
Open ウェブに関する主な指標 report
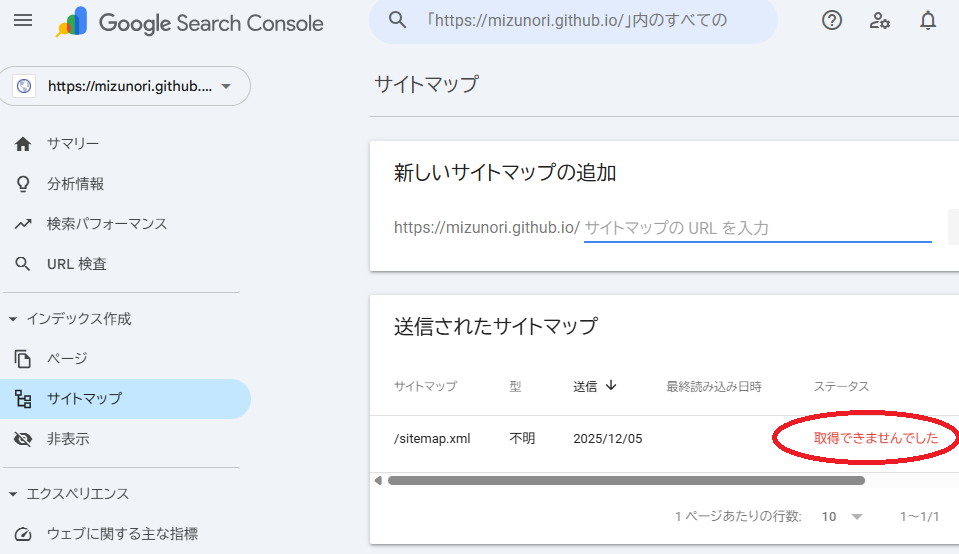(x=122, y=534)
